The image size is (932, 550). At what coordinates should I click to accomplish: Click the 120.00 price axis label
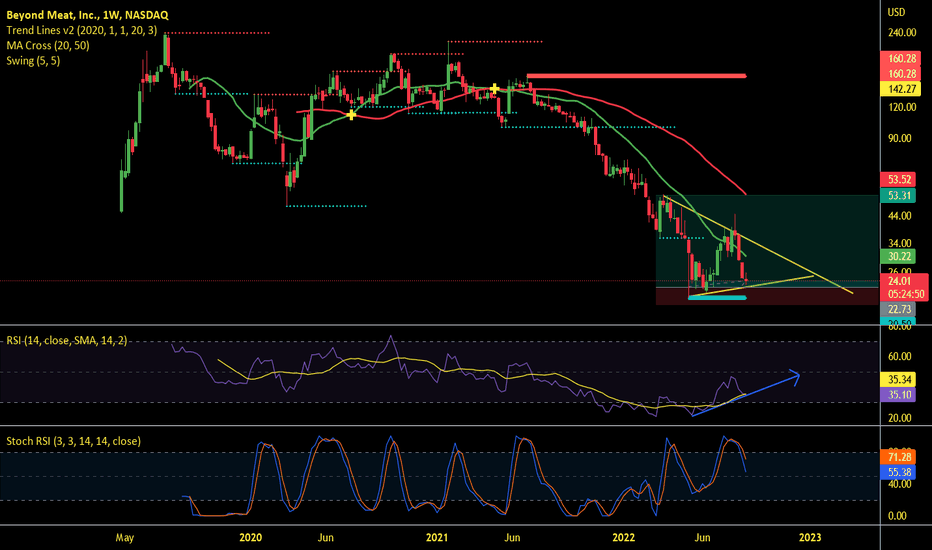(902, 107)
